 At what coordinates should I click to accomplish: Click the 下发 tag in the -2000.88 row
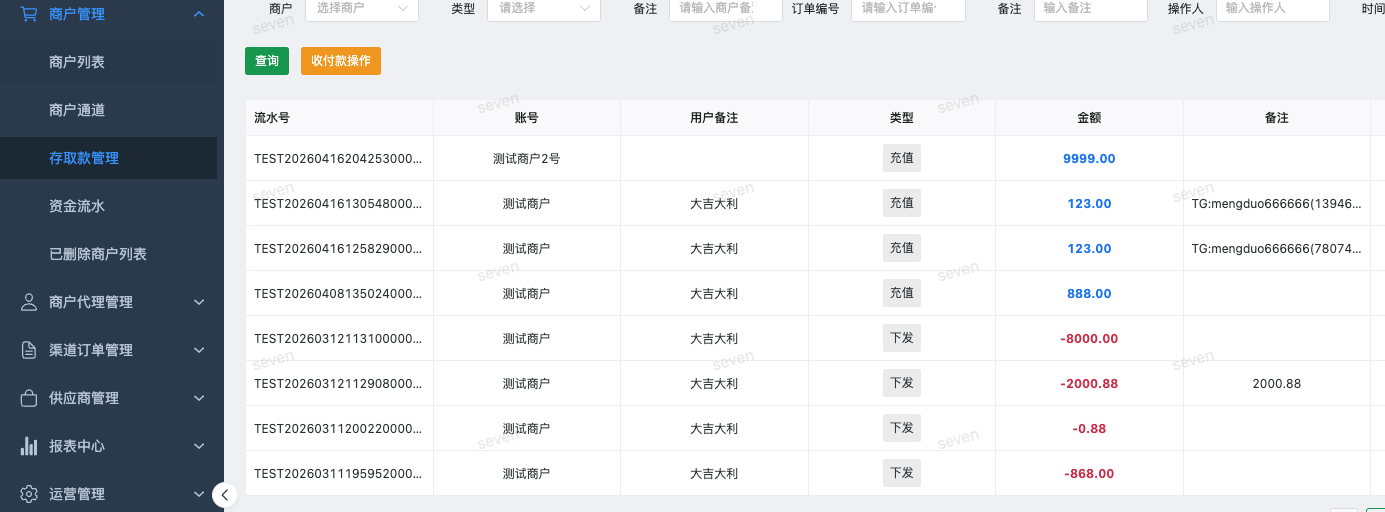point(902,383)
